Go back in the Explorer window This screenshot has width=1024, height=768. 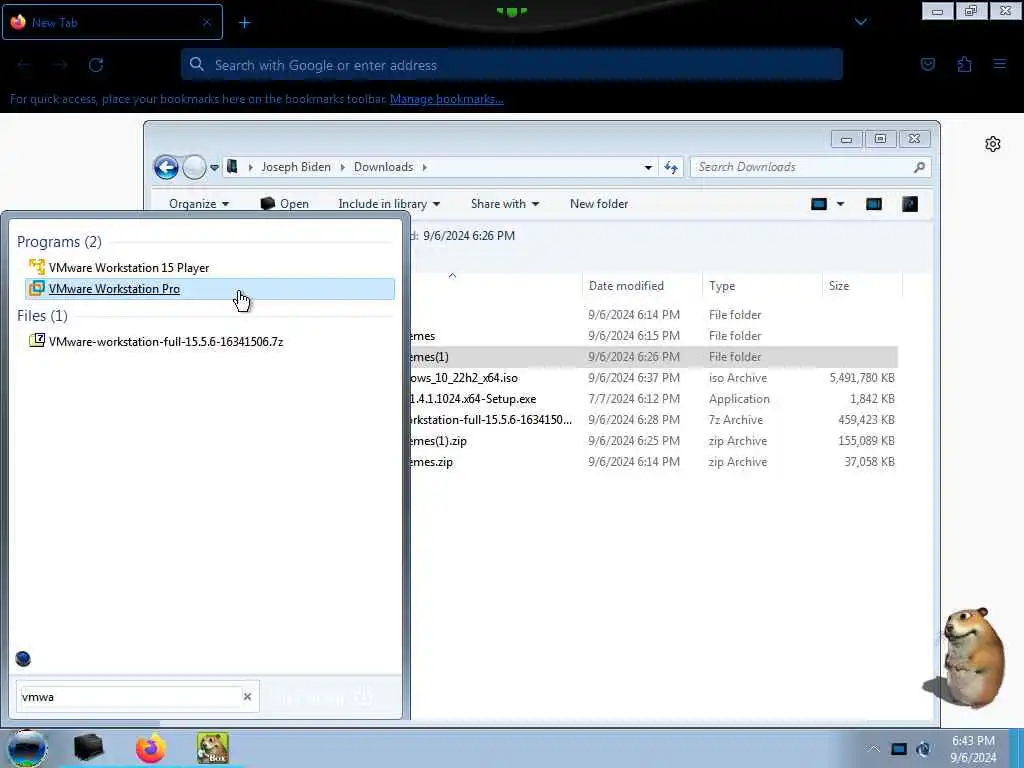pyautogui.click(x=167, y=168)
